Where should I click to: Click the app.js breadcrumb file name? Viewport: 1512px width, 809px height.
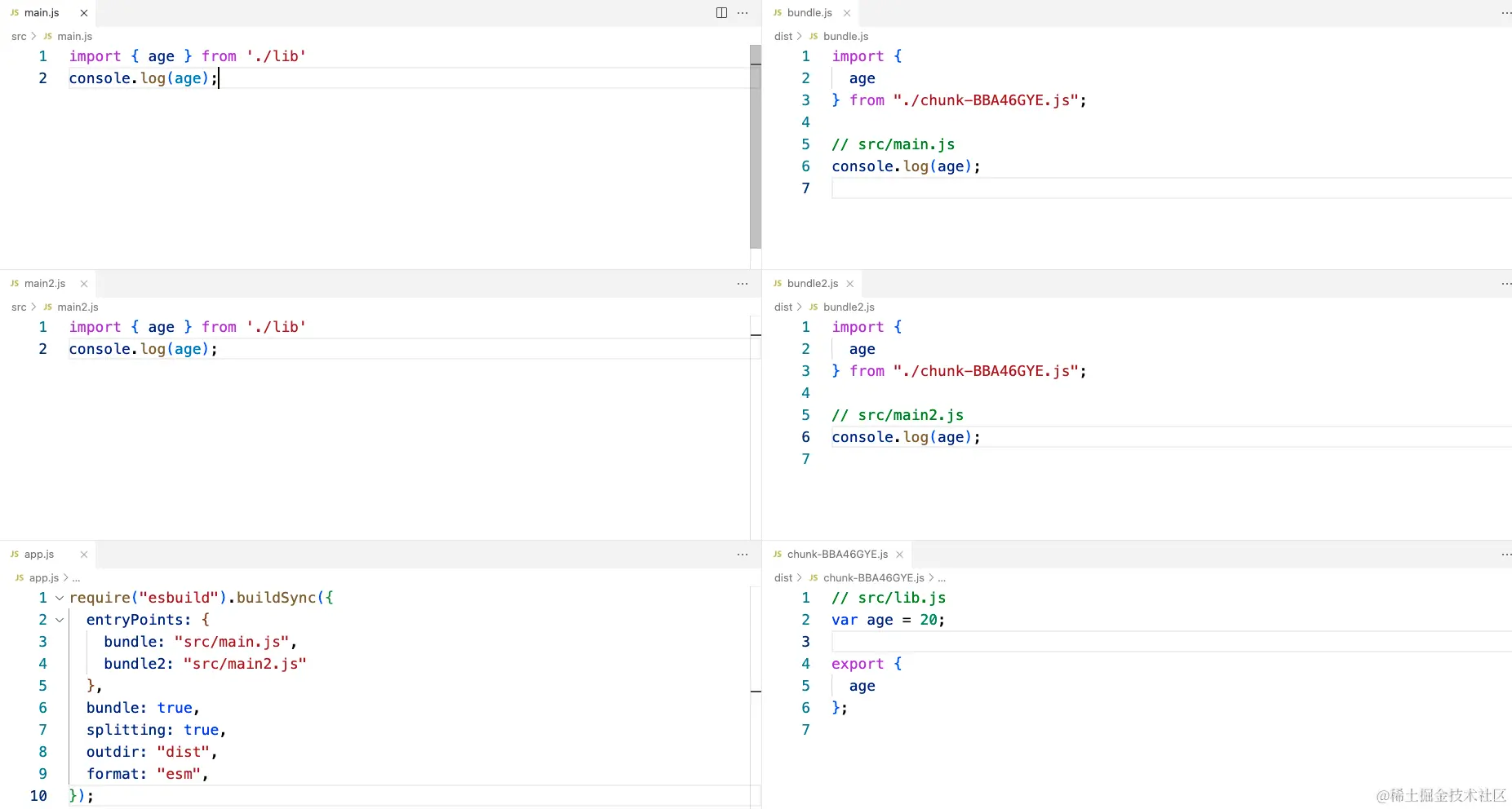44,578
